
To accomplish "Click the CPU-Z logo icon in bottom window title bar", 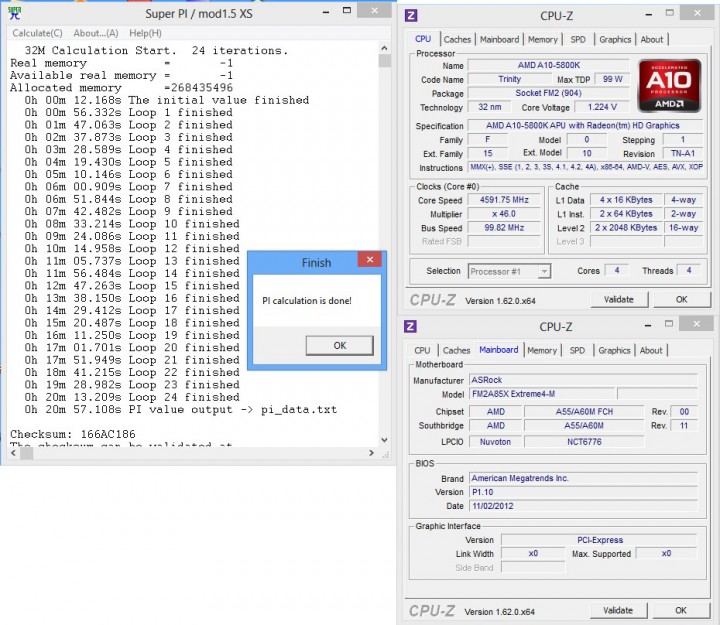I will (410, 327).
